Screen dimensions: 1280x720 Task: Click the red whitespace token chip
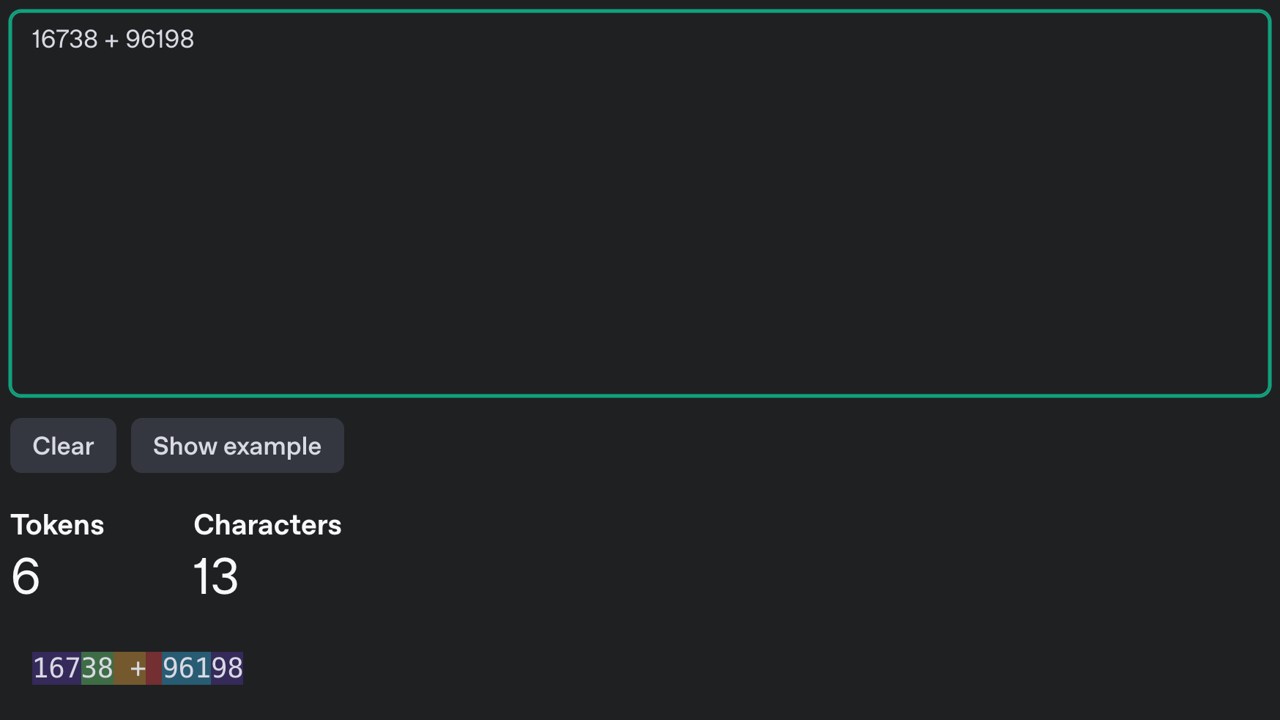pos(154,668)
